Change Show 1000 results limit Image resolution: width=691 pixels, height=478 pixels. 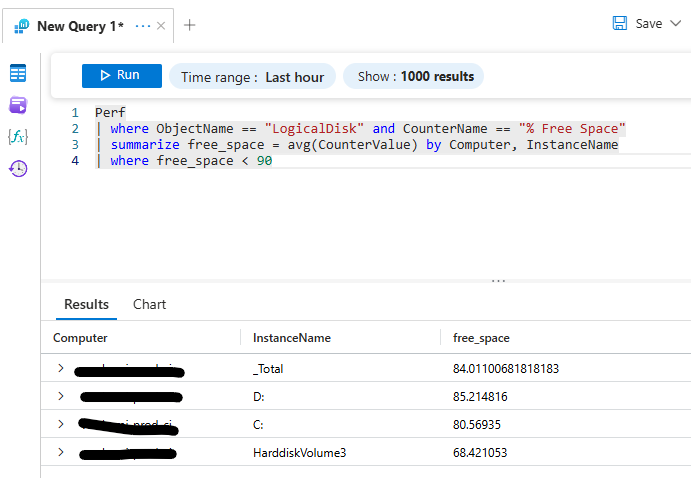click(413, 77)
